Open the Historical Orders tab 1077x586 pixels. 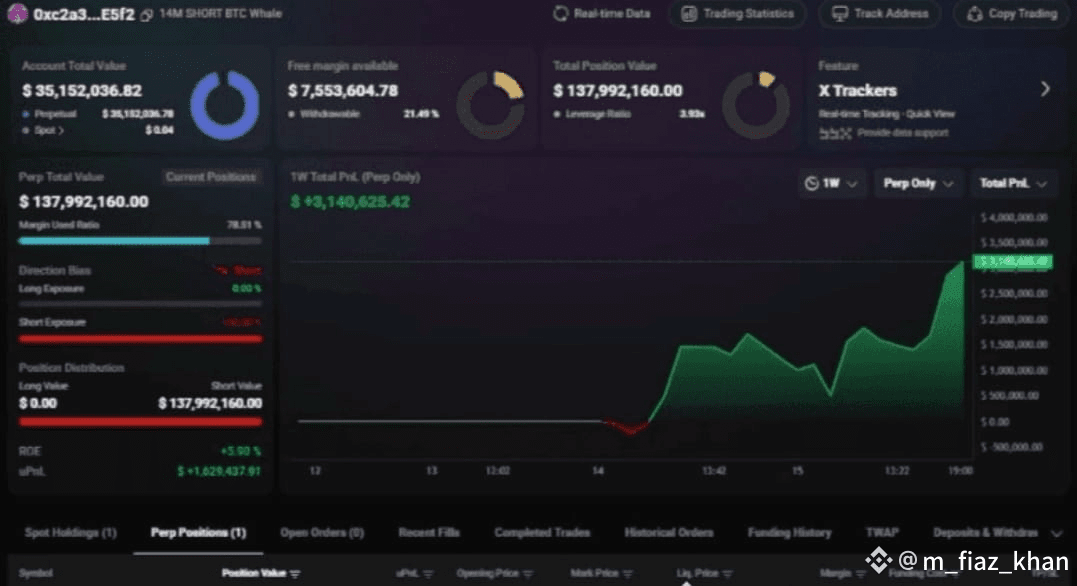pyautogui.click(x=669, y=532)
